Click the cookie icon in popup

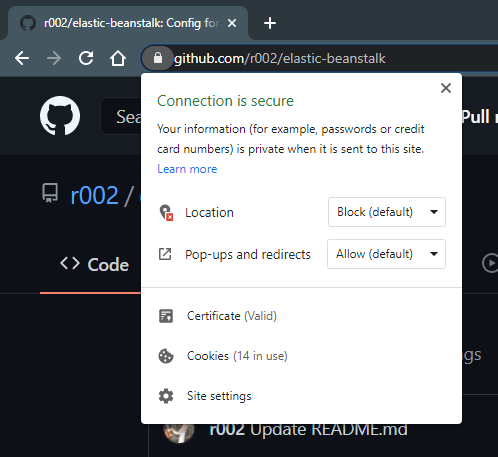[166, 356]
